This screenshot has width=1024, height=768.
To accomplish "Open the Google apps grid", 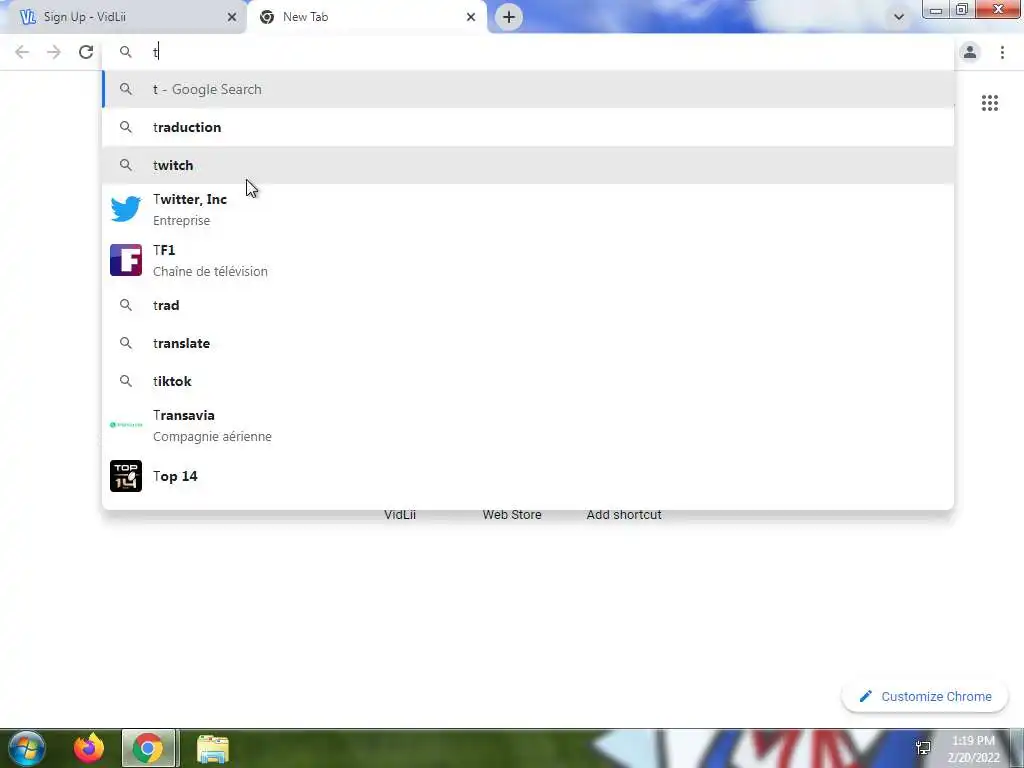I will click(x=989, y=103).
